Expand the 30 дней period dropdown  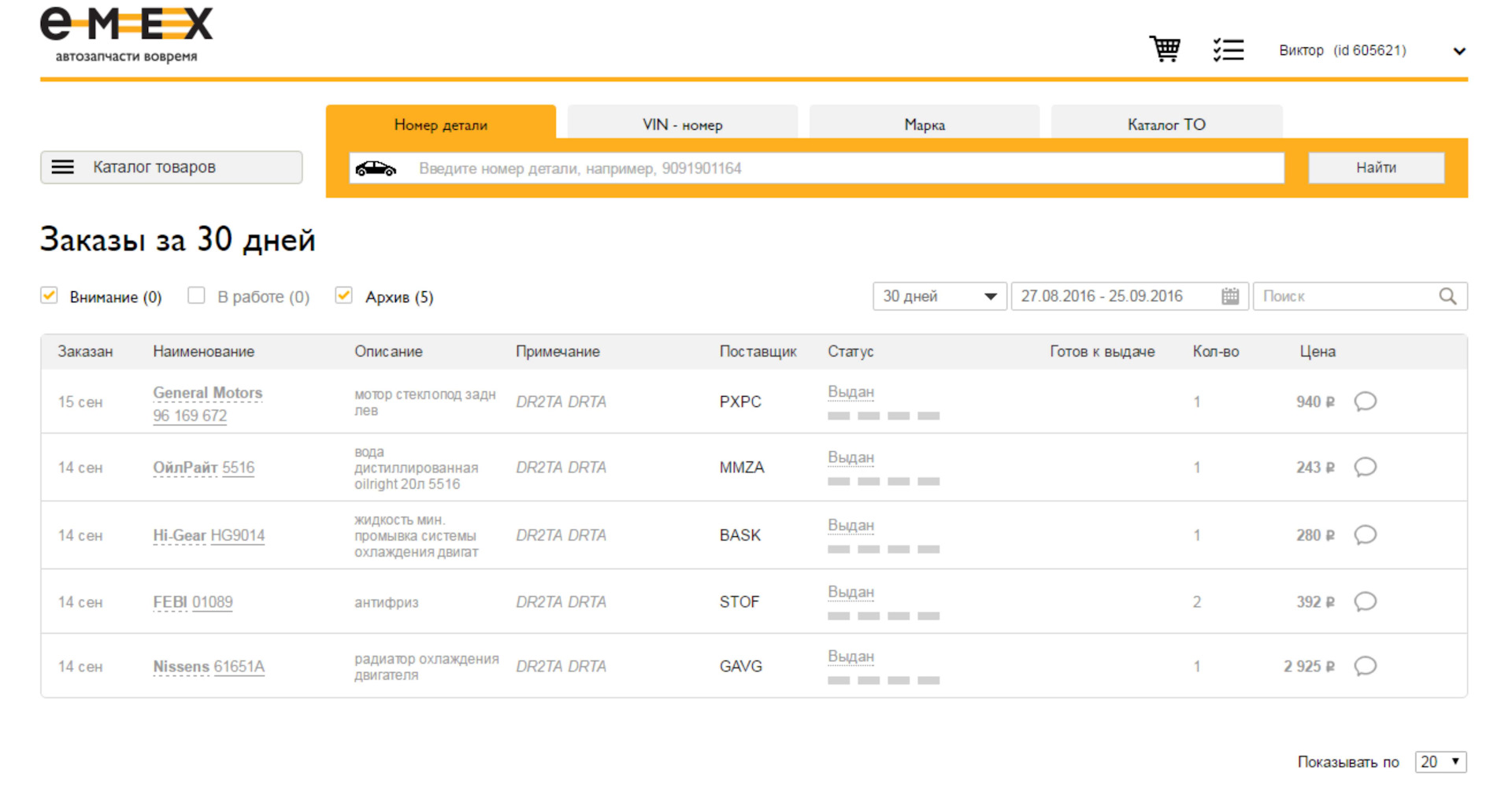tap(939, 297)
